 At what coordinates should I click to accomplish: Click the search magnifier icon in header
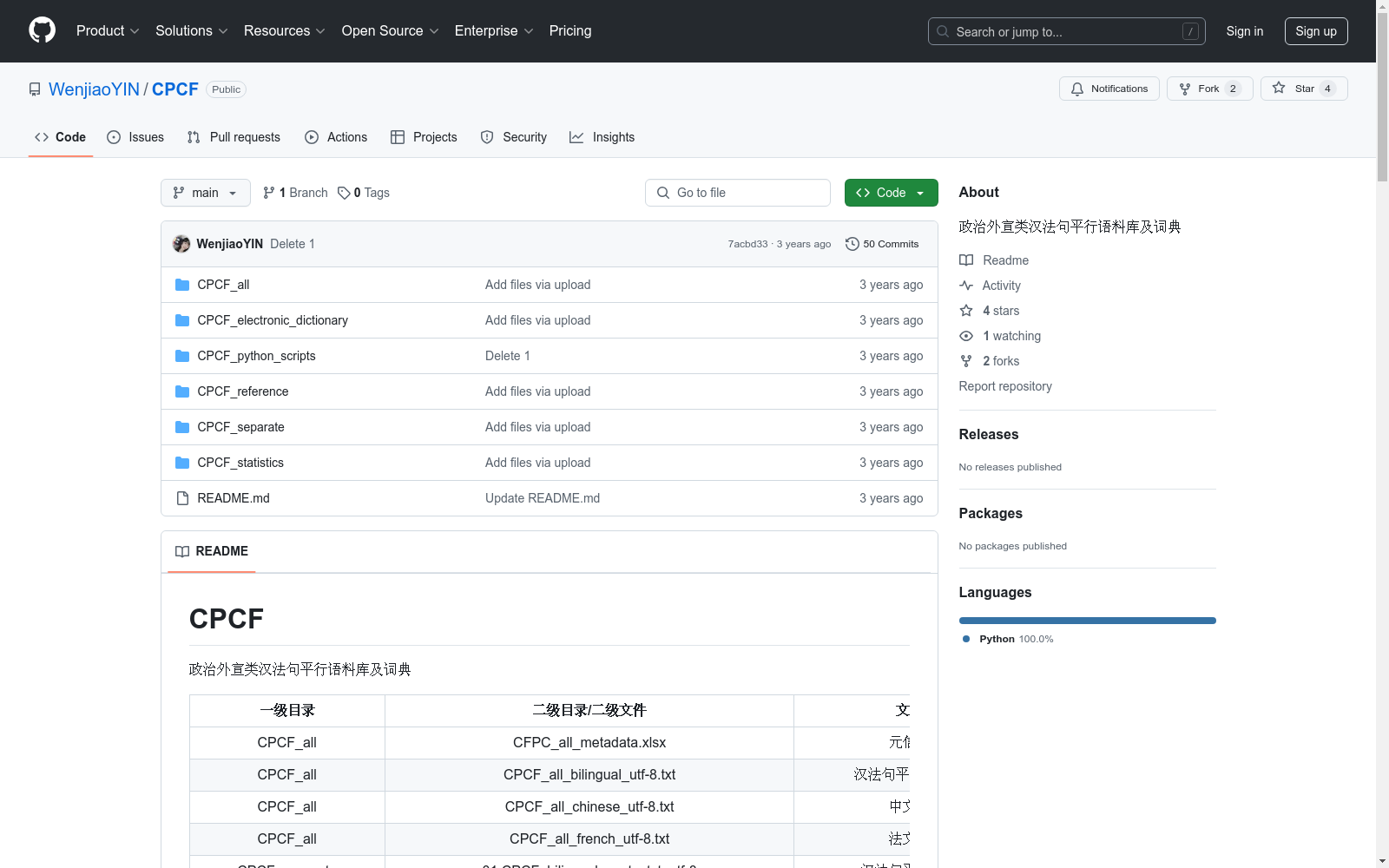click(x=943, y=31)
